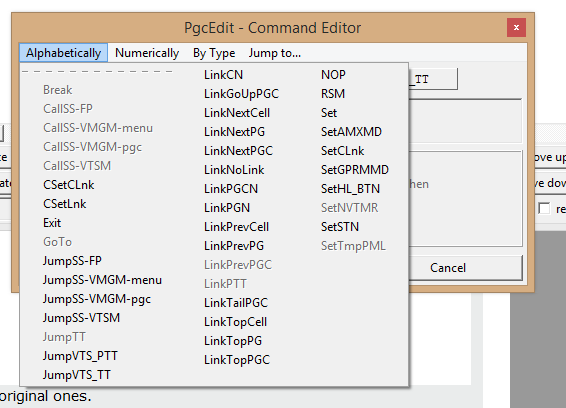Pick the LinkTailPGC command

tap(236, 303)
